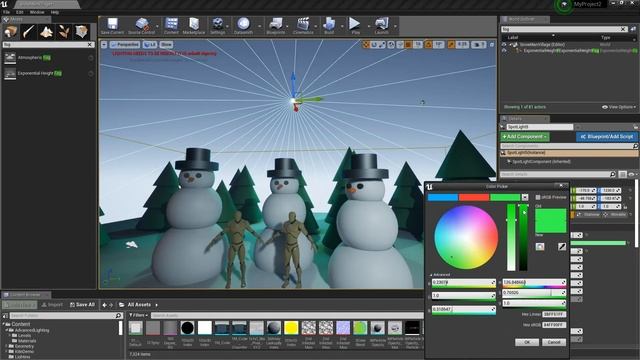The width and height of the screenshot is (640, 360).
Task: Click search icon in Search Folders box
Action: [118, 316]
